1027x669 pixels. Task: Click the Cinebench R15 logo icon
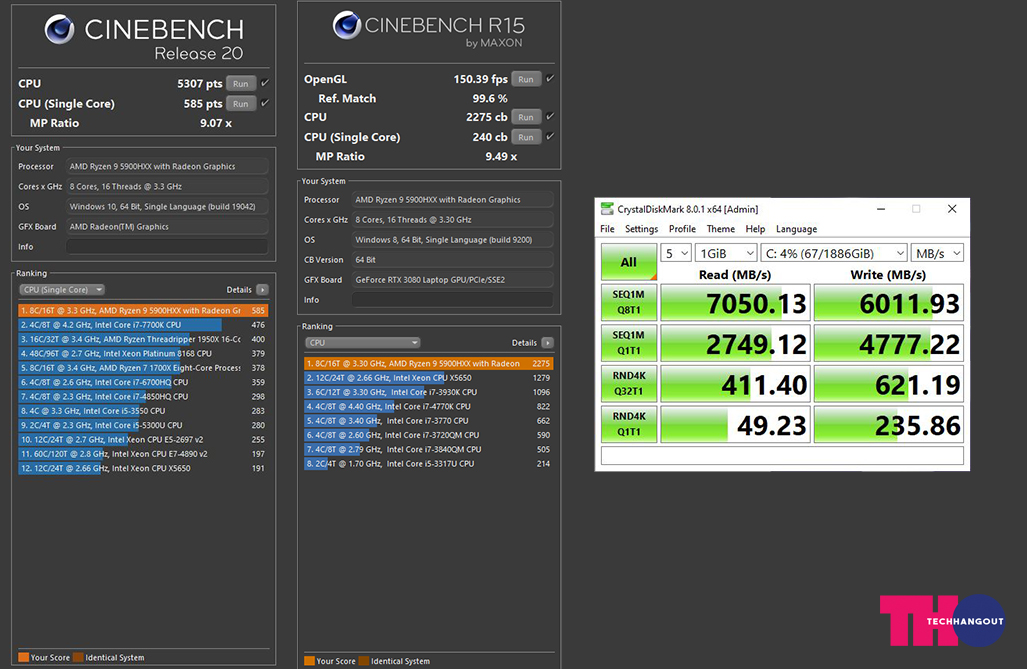(346, 26)
